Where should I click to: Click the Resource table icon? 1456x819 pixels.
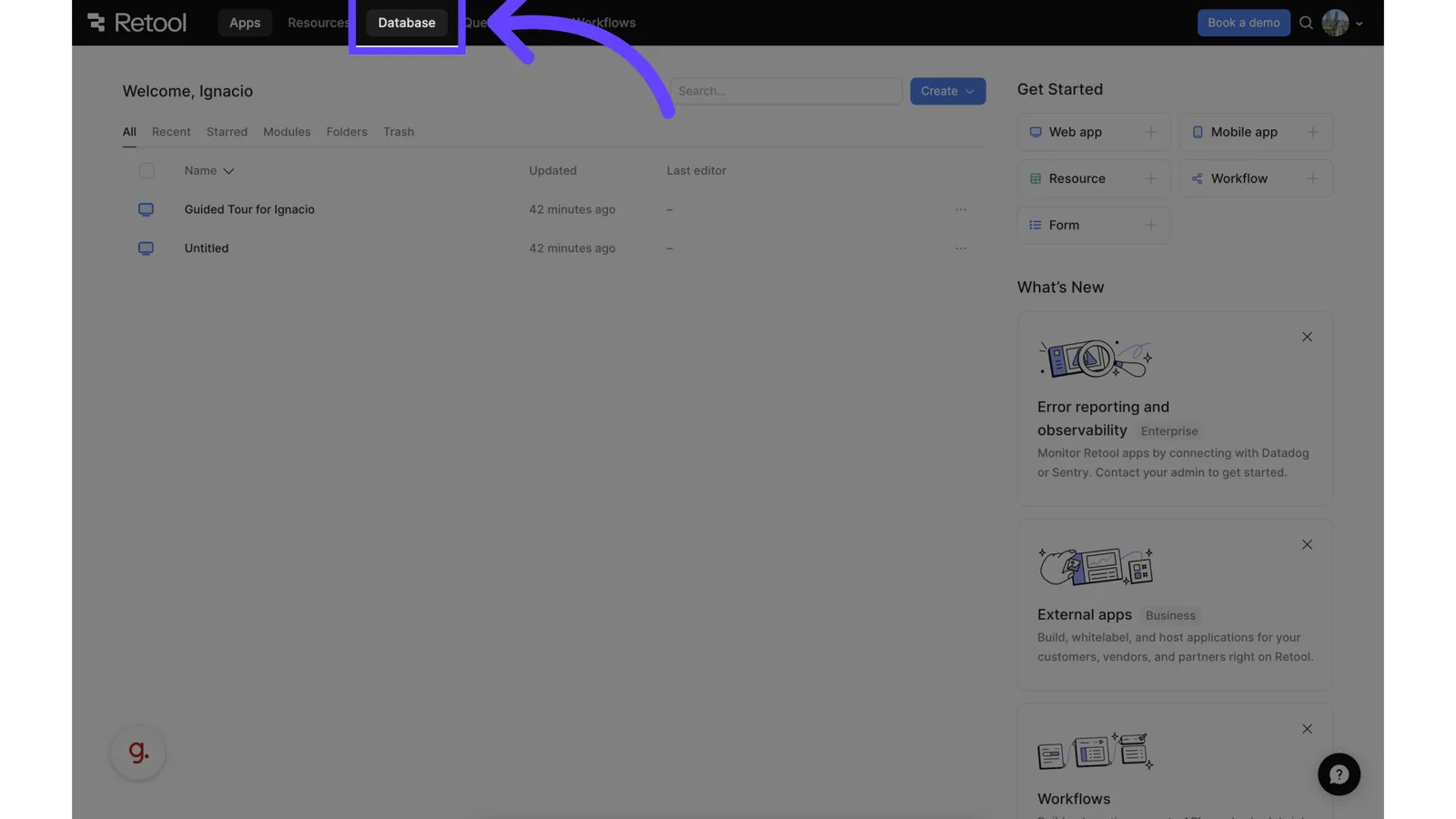tap(1036, 178)
